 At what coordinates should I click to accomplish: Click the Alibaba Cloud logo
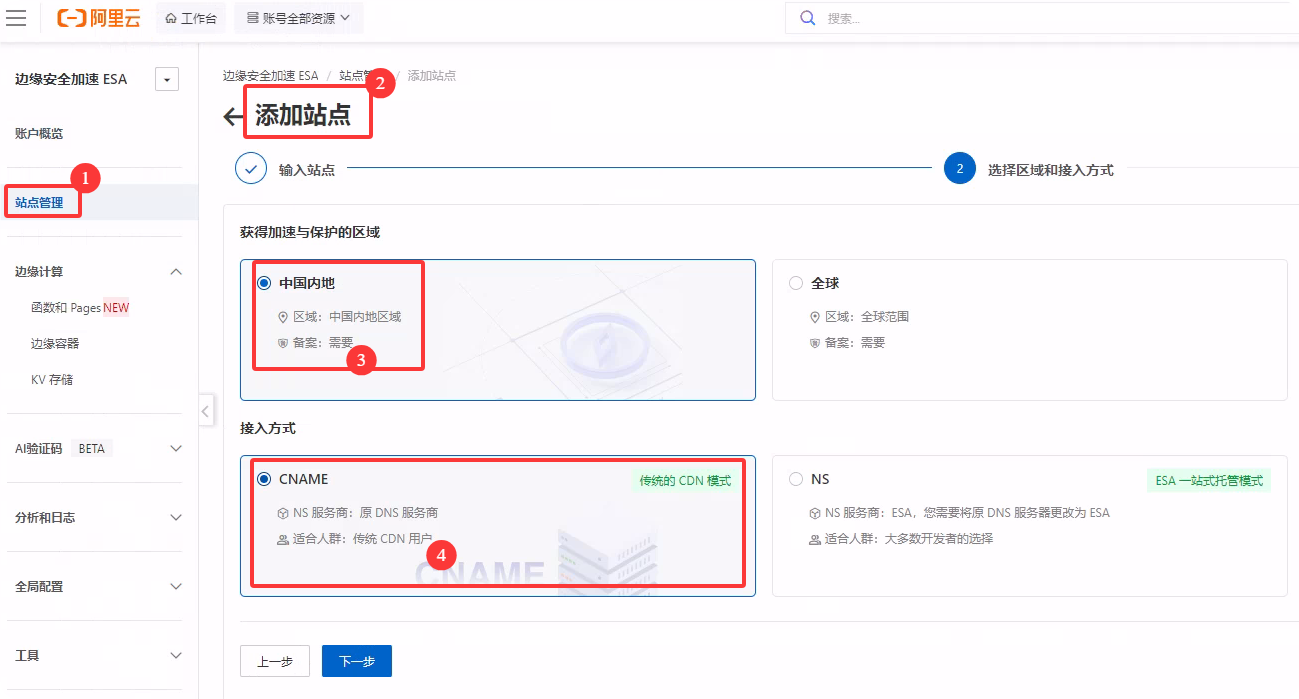[100, 18]
